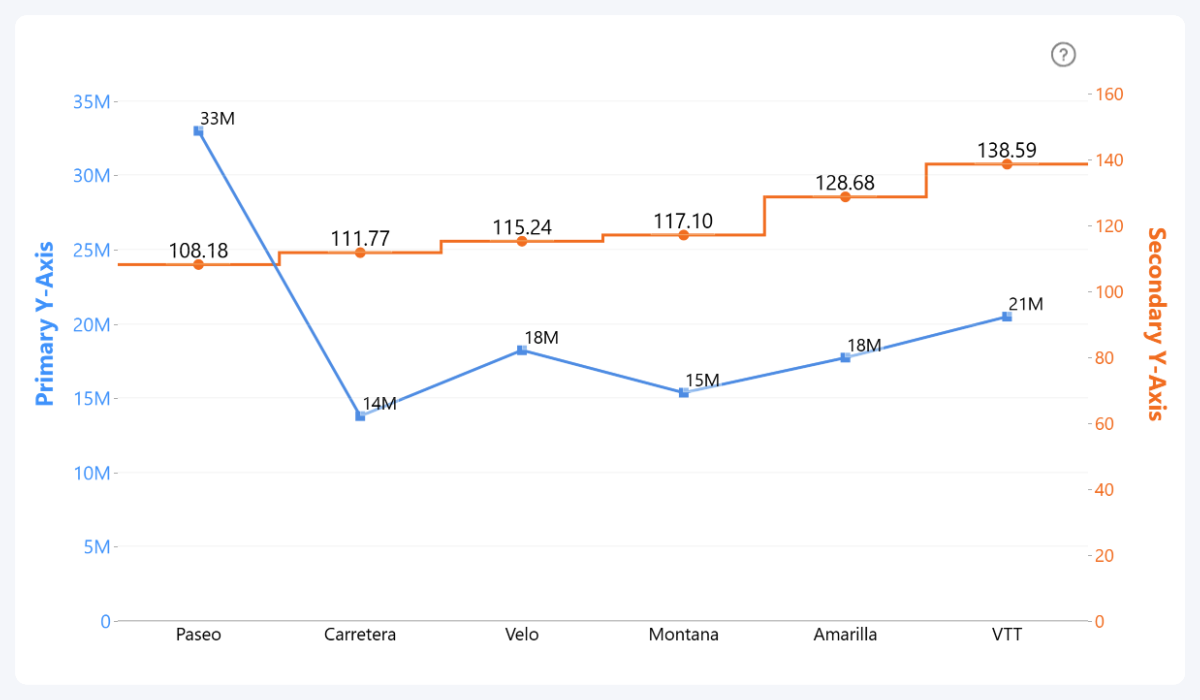Select the orange 128.68 Amarilla point
The width and height of the screenshot is (1200, 700).
(845, 197)
